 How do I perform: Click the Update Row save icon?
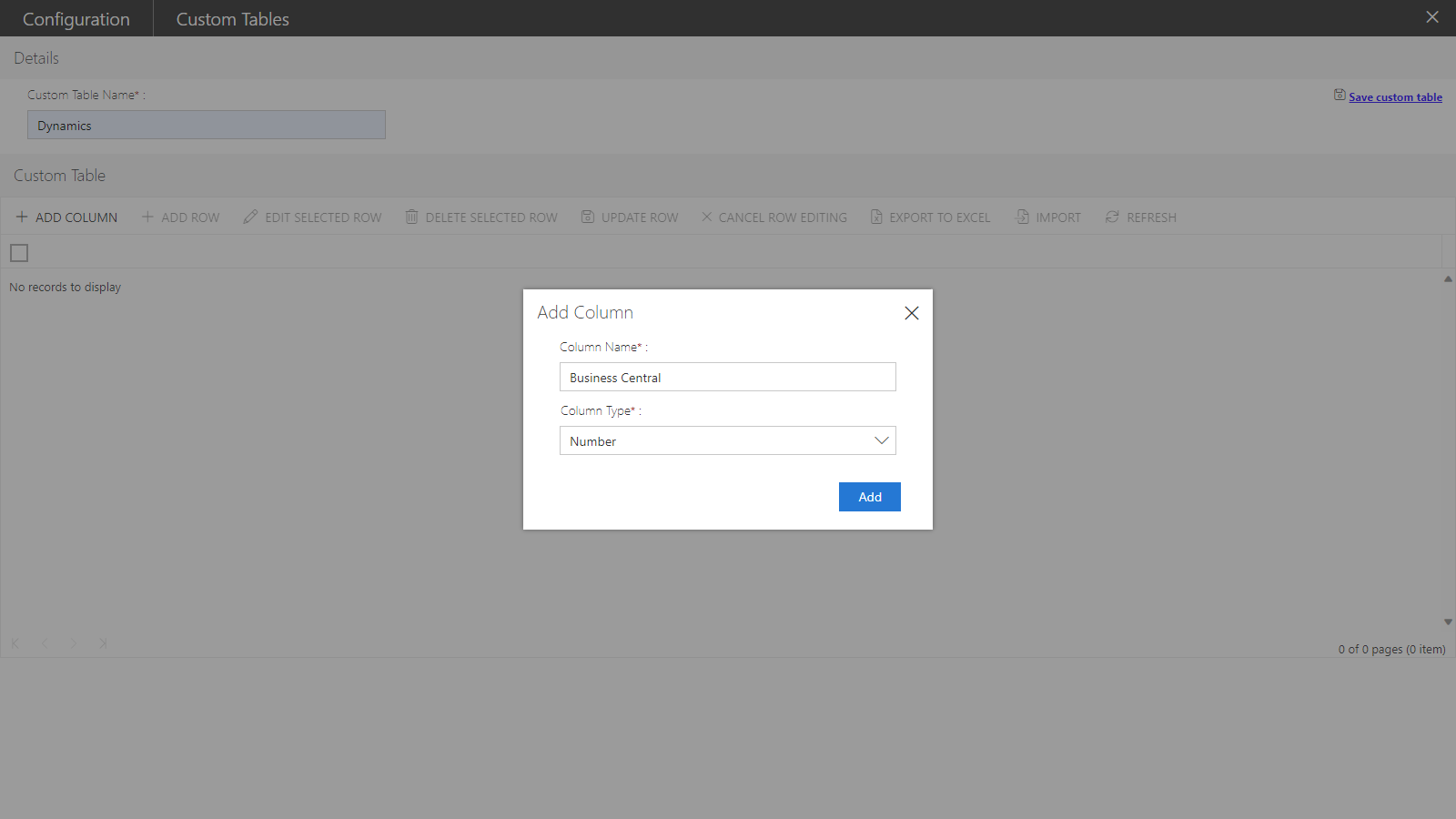588,217
